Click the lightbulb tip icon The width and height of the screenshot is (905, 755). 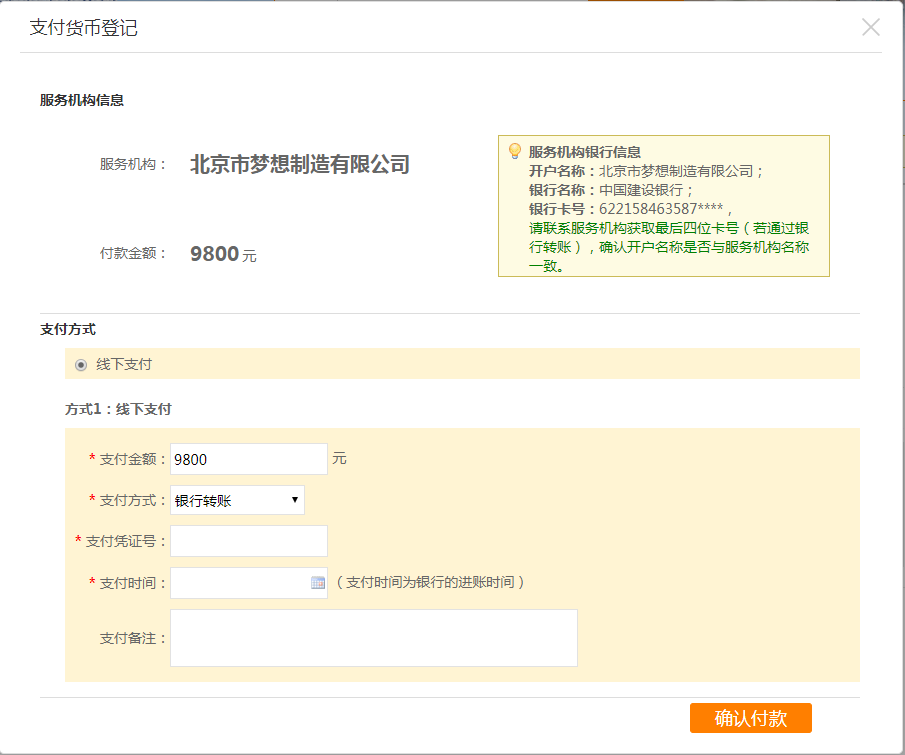[x=514, y=151]
